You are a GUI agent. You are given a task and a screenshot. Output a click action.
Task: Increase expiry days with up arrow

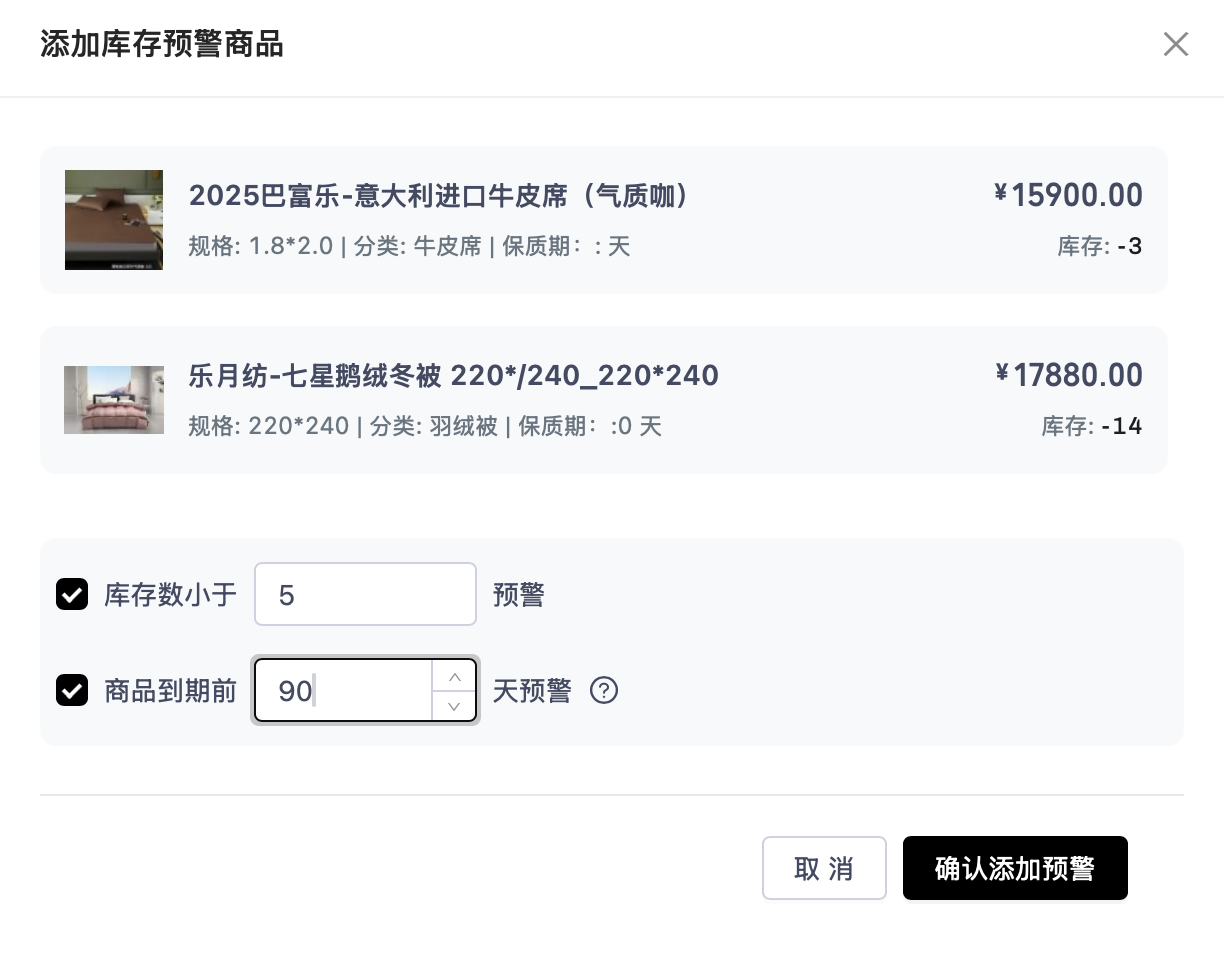(454, 676)
